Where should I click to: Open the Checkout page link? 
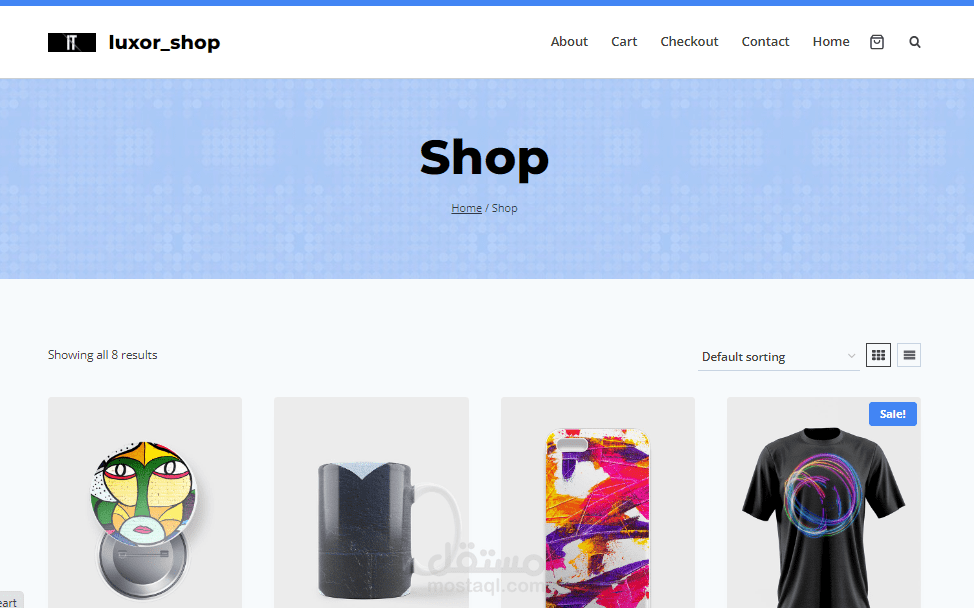689,42
